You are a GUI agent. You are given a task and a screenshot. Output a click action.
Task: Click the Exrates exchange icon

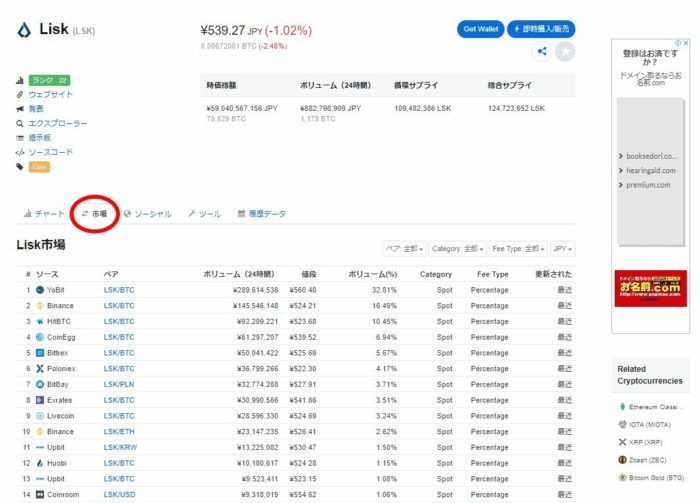tap(40, 400)
